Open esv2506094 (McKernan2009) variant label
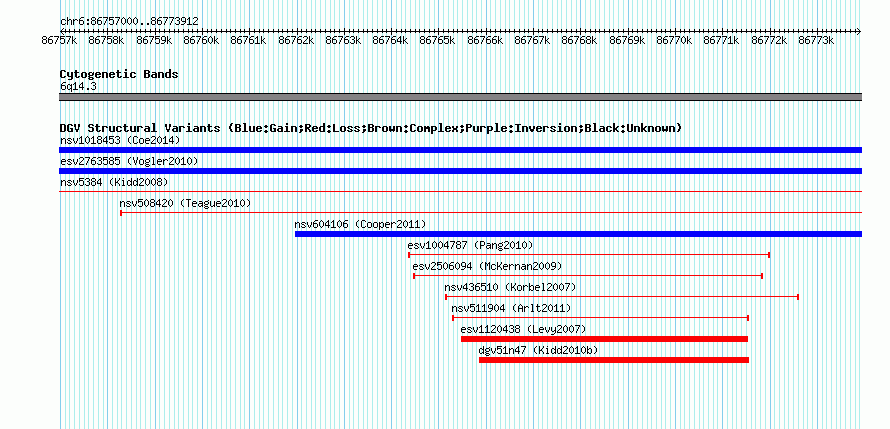 point(487,266)
